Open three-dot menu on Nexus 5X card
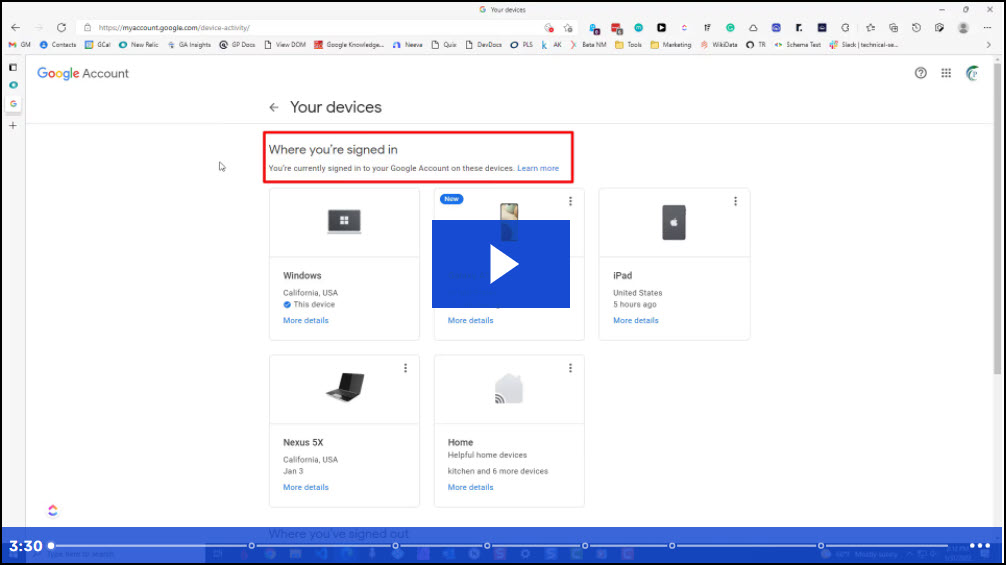Screen dimensions: 1006x565 [x=405, y=368]
